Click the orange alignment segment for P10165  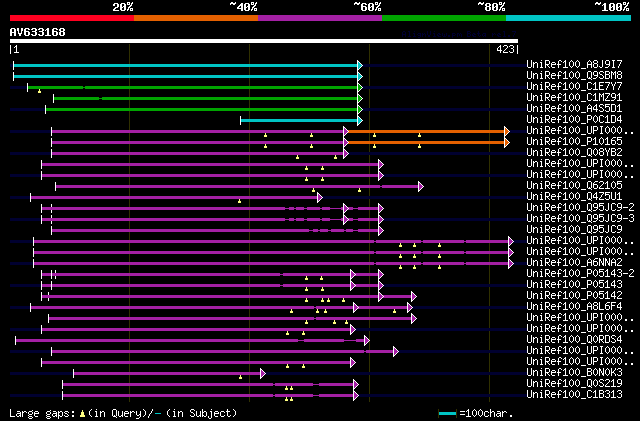427,143
